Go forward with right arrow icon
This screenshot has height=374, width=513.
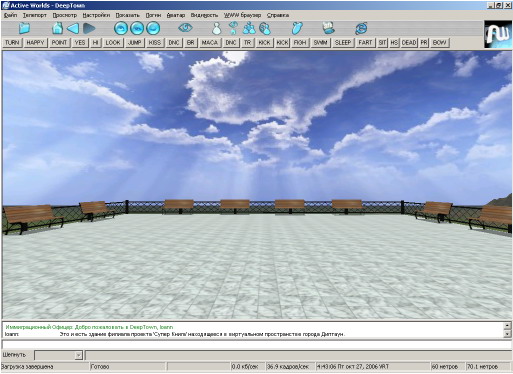[x=89, y=28]
